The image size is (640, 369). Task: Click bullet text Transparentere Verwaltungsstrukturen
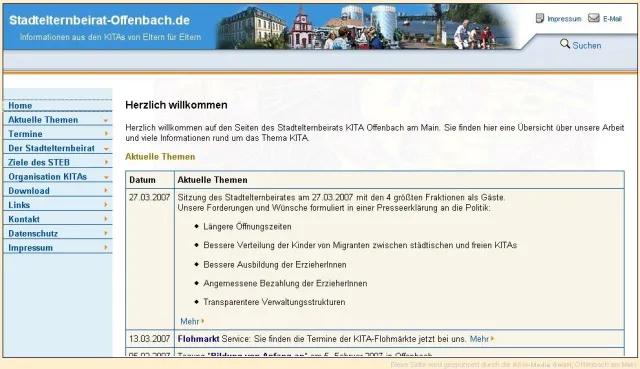(274, 302)
